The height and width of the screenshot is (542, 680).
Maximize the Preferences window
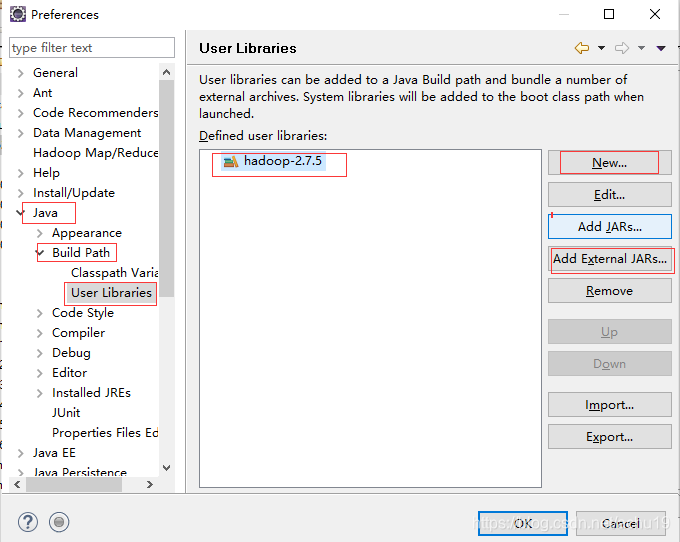(x=609, y=14)
